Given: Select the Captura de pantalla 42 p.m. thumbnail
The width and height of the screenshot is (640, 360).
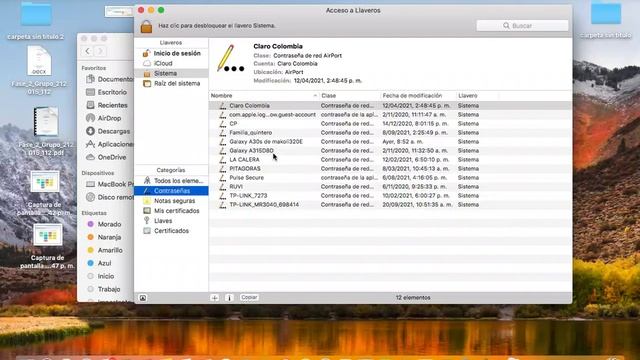Looking at the screenshot, I should coord(44,182).
